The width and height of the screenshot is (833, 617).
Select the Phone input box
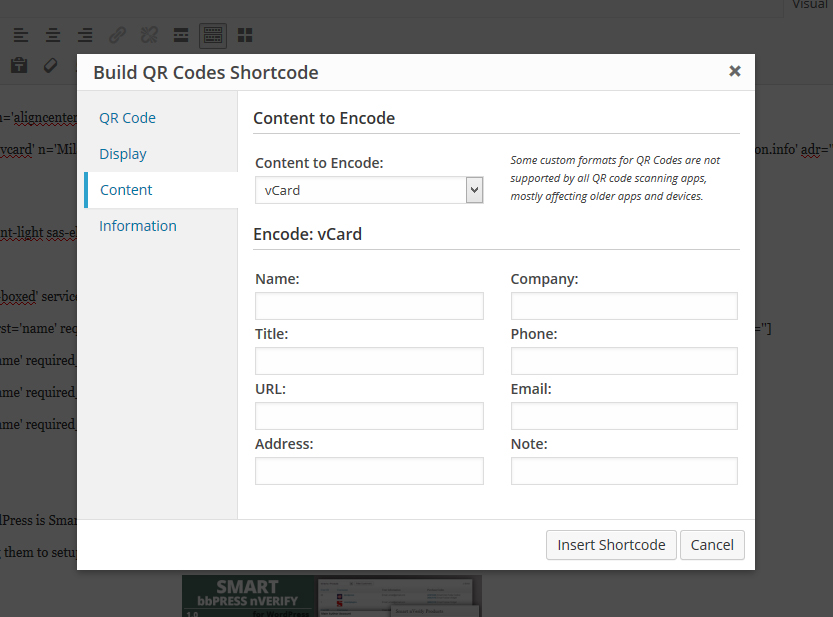tap(624, 361)
